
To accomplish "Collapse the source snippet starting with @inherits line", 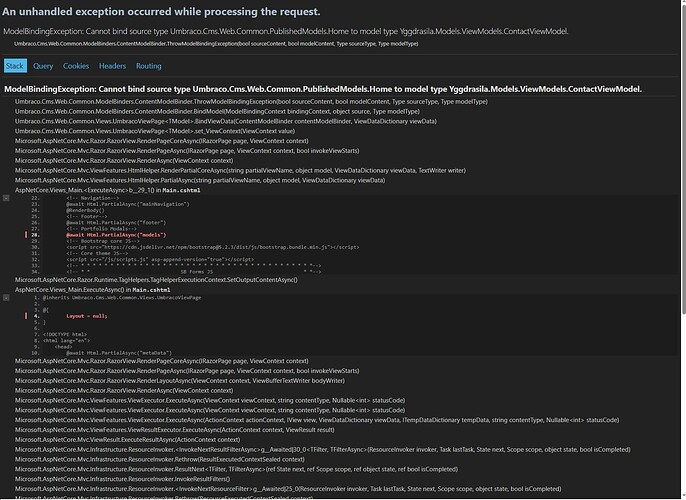I will point(6,298).
